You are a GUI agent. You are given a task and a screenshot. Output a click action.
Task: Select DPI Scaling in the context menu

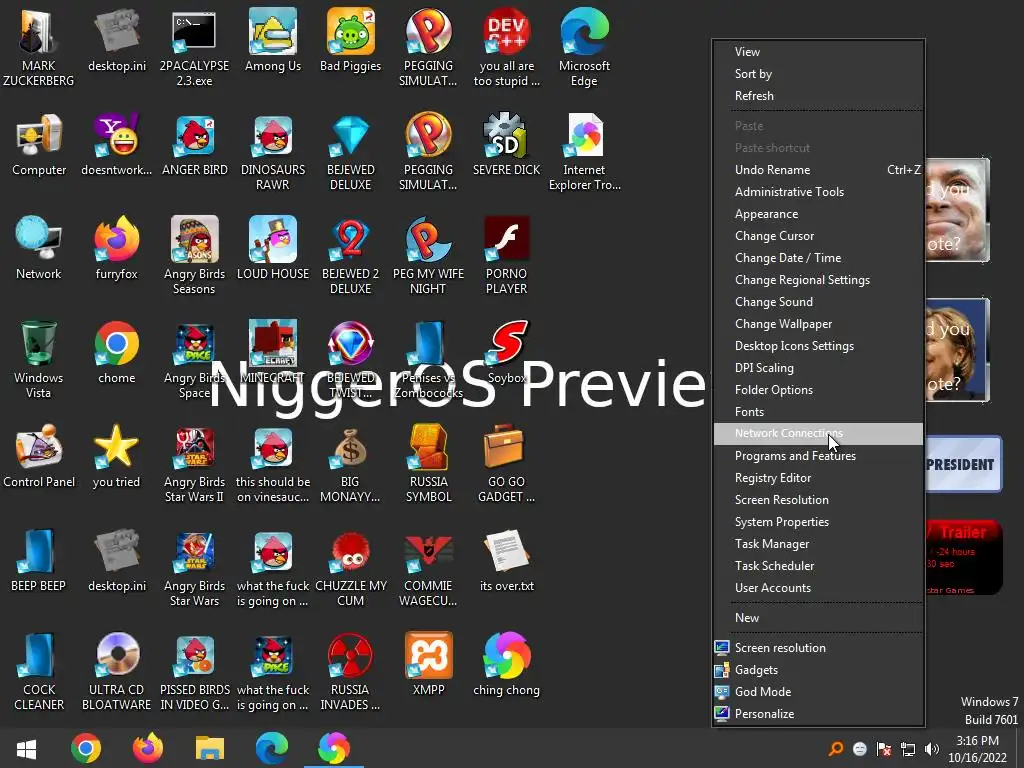coord(818,368)
